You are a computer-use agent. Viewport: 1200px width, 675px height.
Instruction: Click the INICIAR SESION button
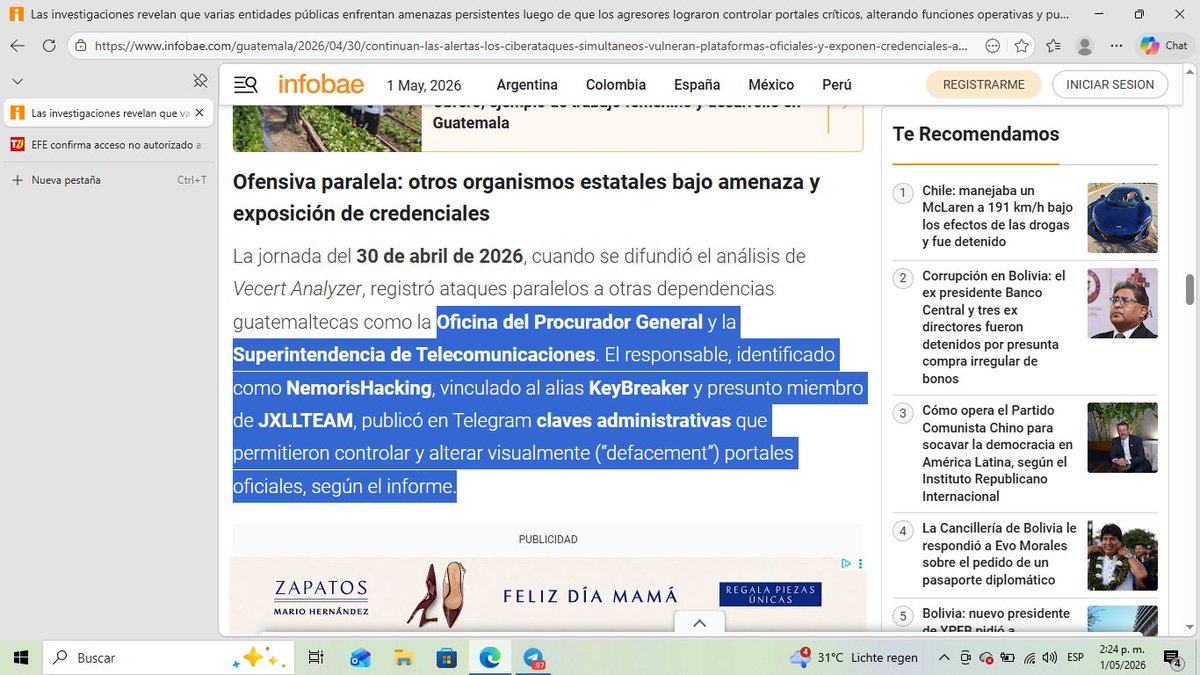point(1110,85)
